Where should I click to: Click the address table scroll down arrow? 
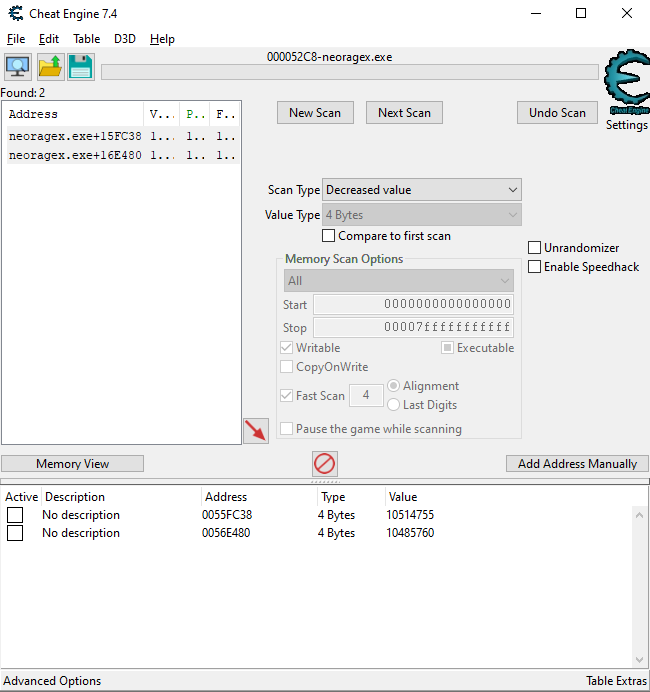pyautogui.click(x=639, y=659)
